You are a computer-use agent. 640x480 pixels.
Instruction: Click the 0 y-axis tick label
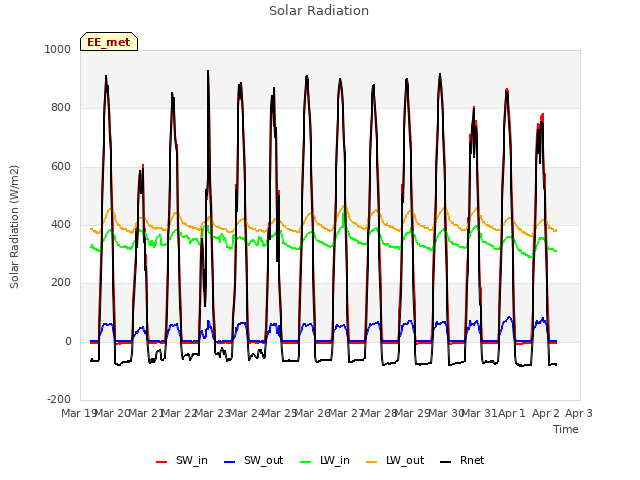[x=68, y=342]
